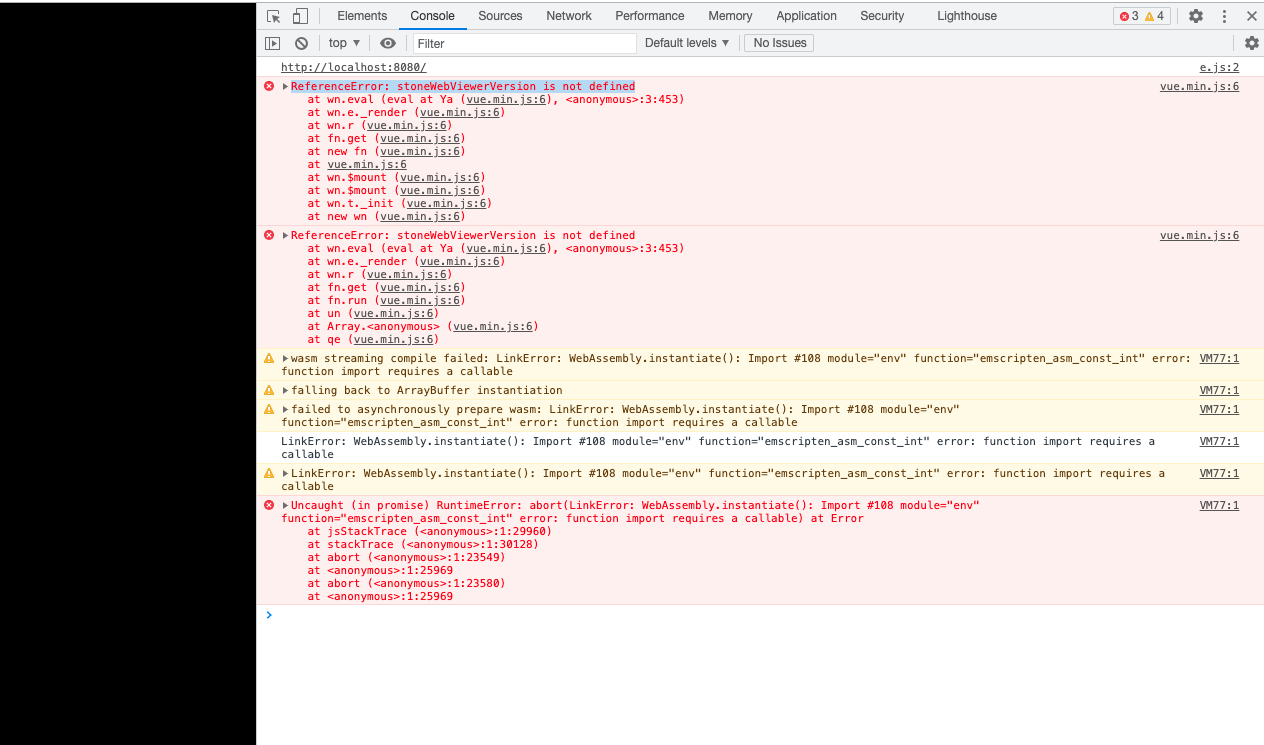Click the Filter input field
This screenshot has width=1264, height=745.
pos(524,43)
